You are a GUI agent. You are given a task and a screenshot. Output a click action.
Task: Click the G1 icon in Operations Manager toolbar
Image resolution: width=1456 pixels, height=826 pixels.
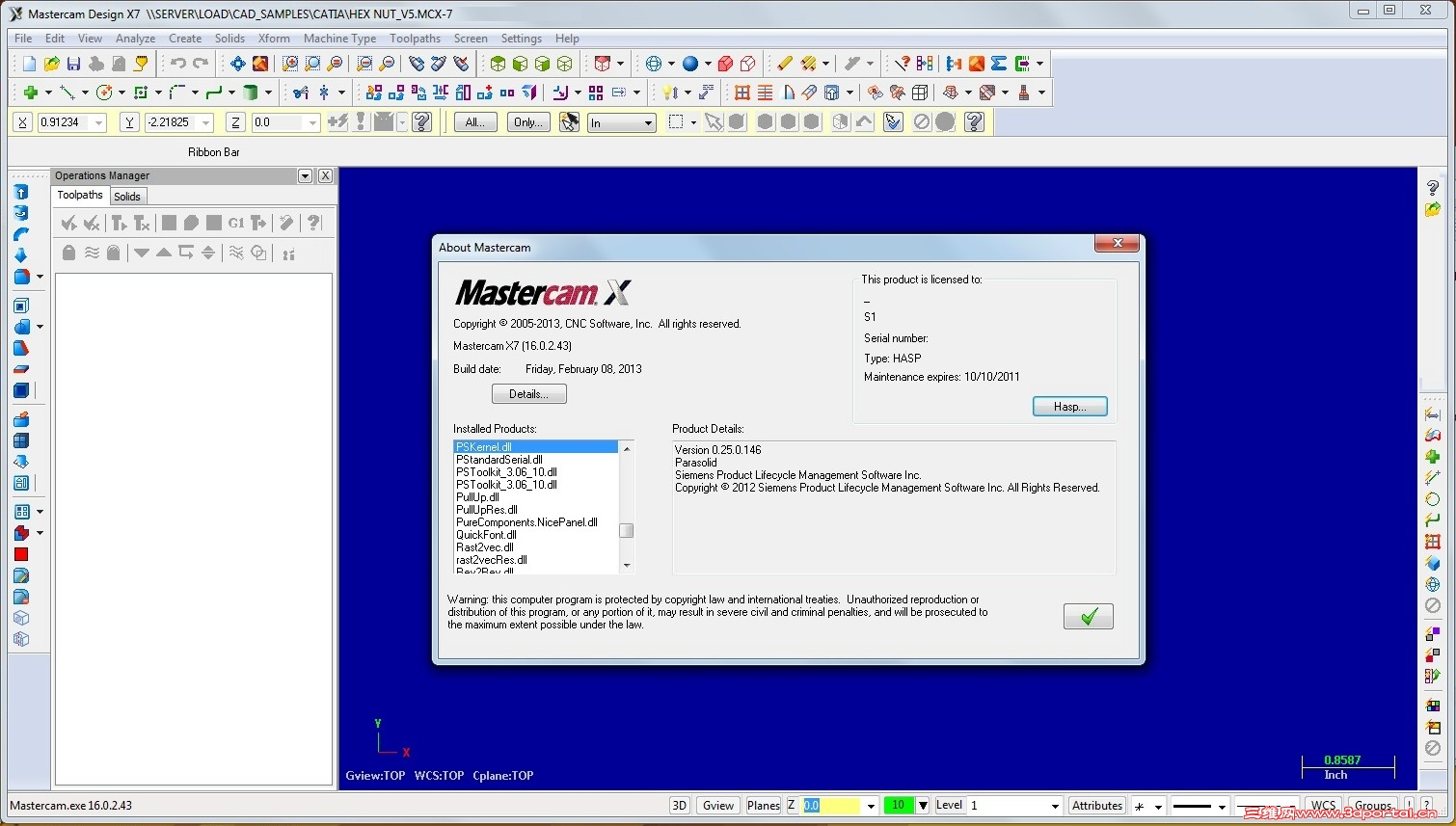(236, 223)
